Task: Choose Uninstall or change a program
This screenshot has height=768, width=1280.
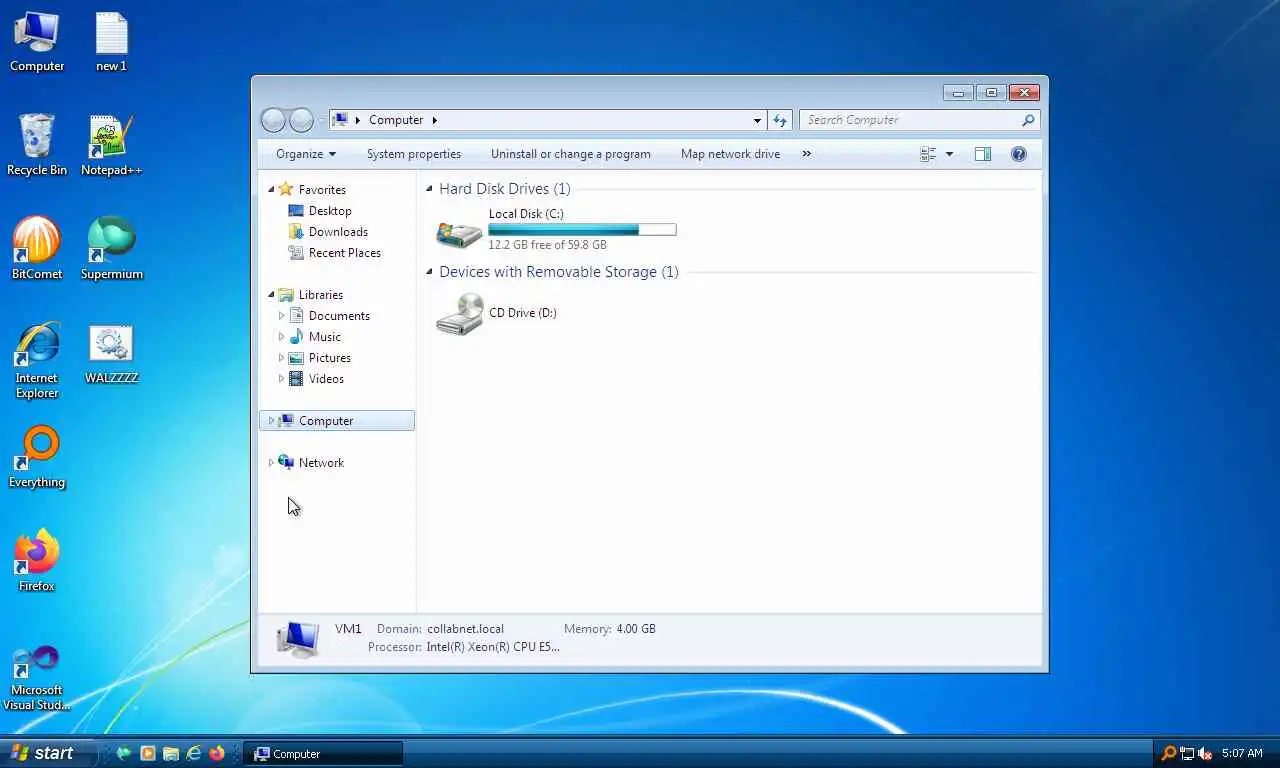Action: coord(571,154)
